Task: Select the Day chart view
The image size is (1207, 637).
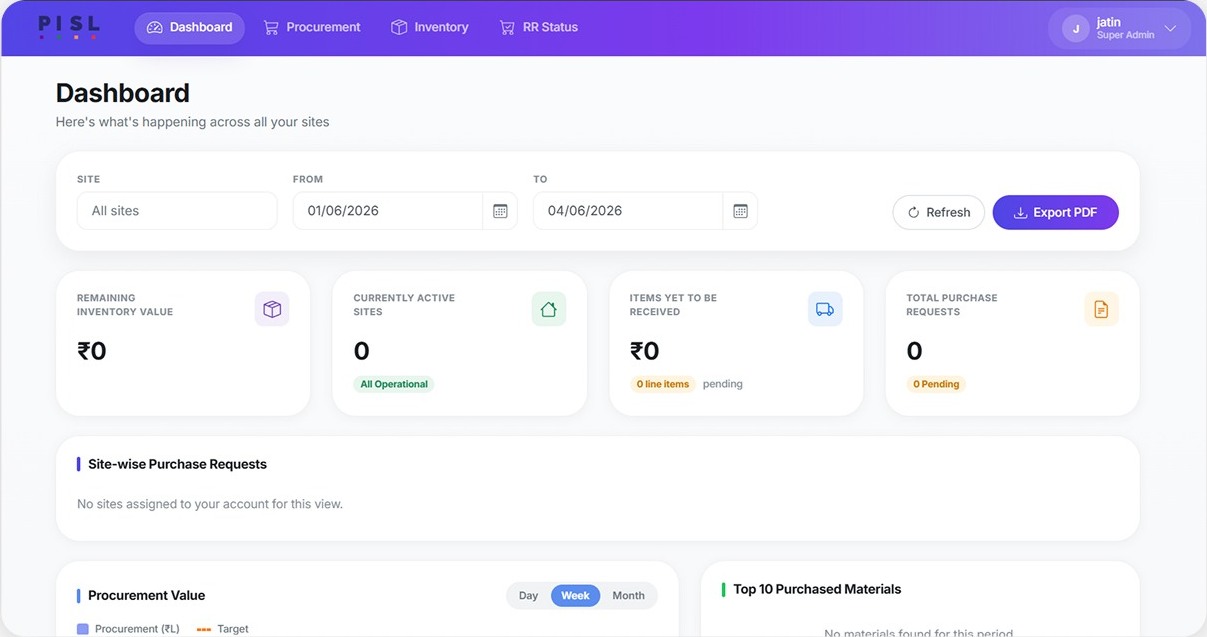Action: coord(528,595)
